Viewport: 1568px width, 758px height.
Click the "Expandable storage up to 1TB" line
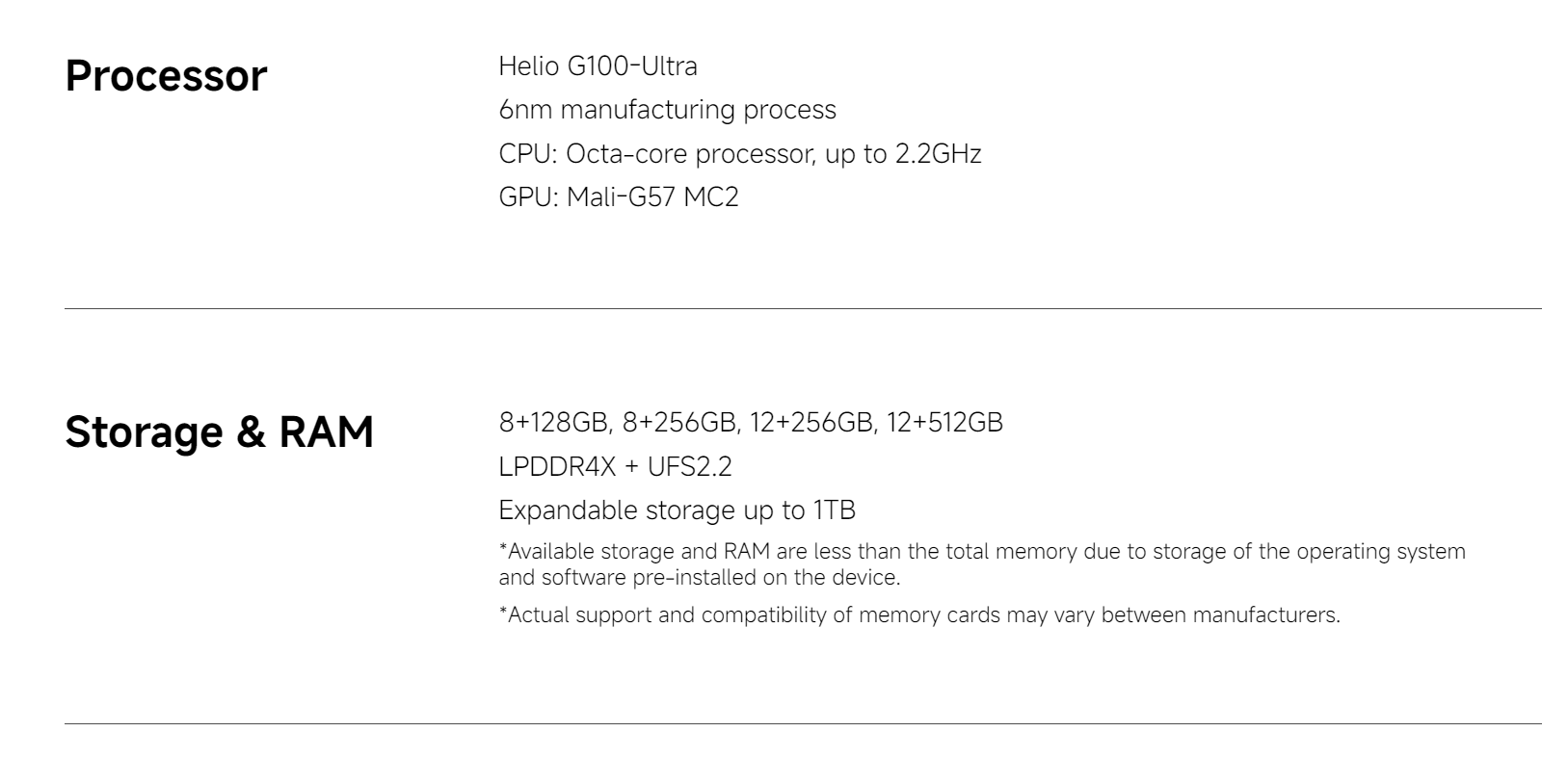tap(677, 510)
